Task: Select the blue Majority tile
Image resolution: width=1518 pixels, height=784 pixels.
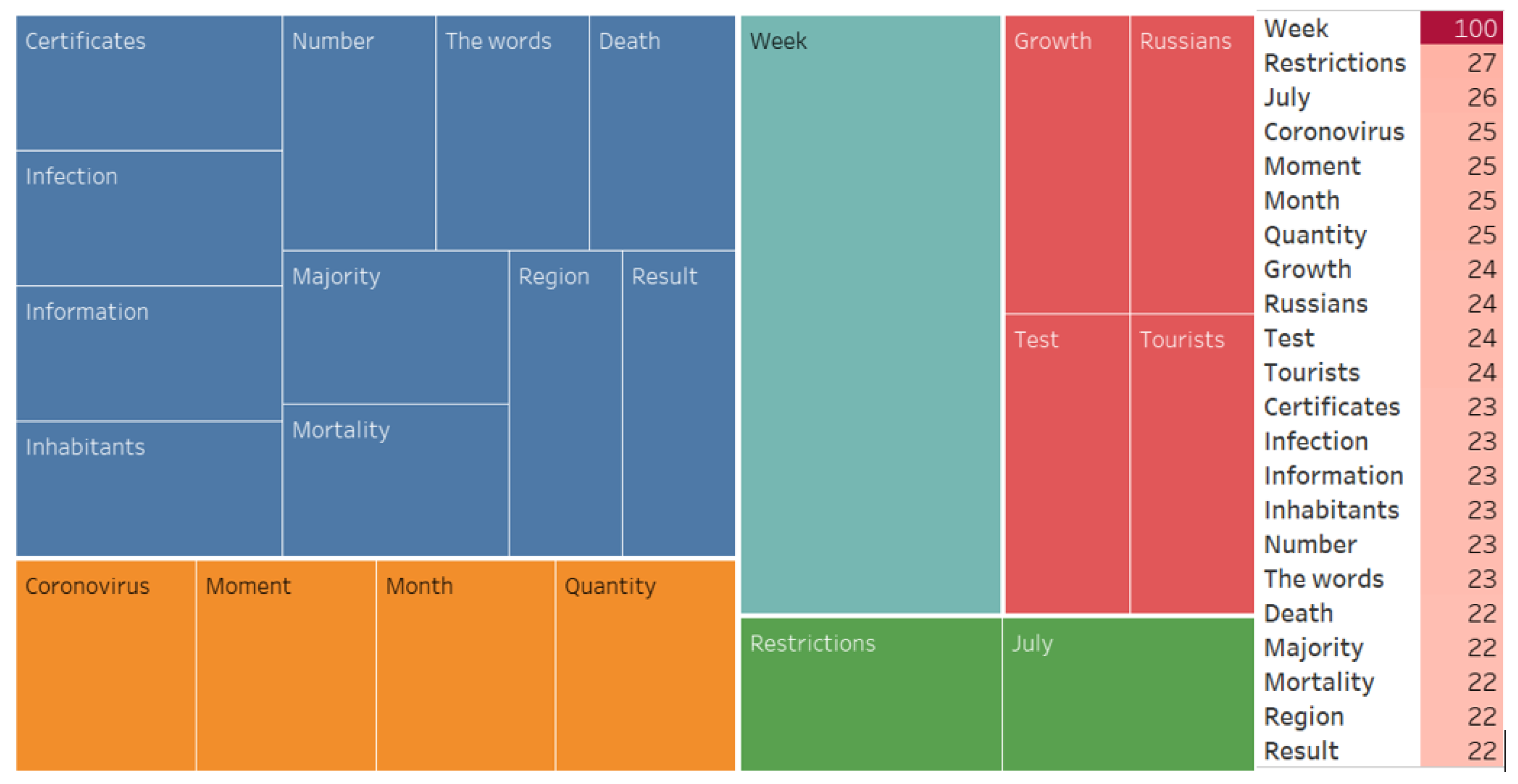Action: pyautogui.click(x=395, y=327)
